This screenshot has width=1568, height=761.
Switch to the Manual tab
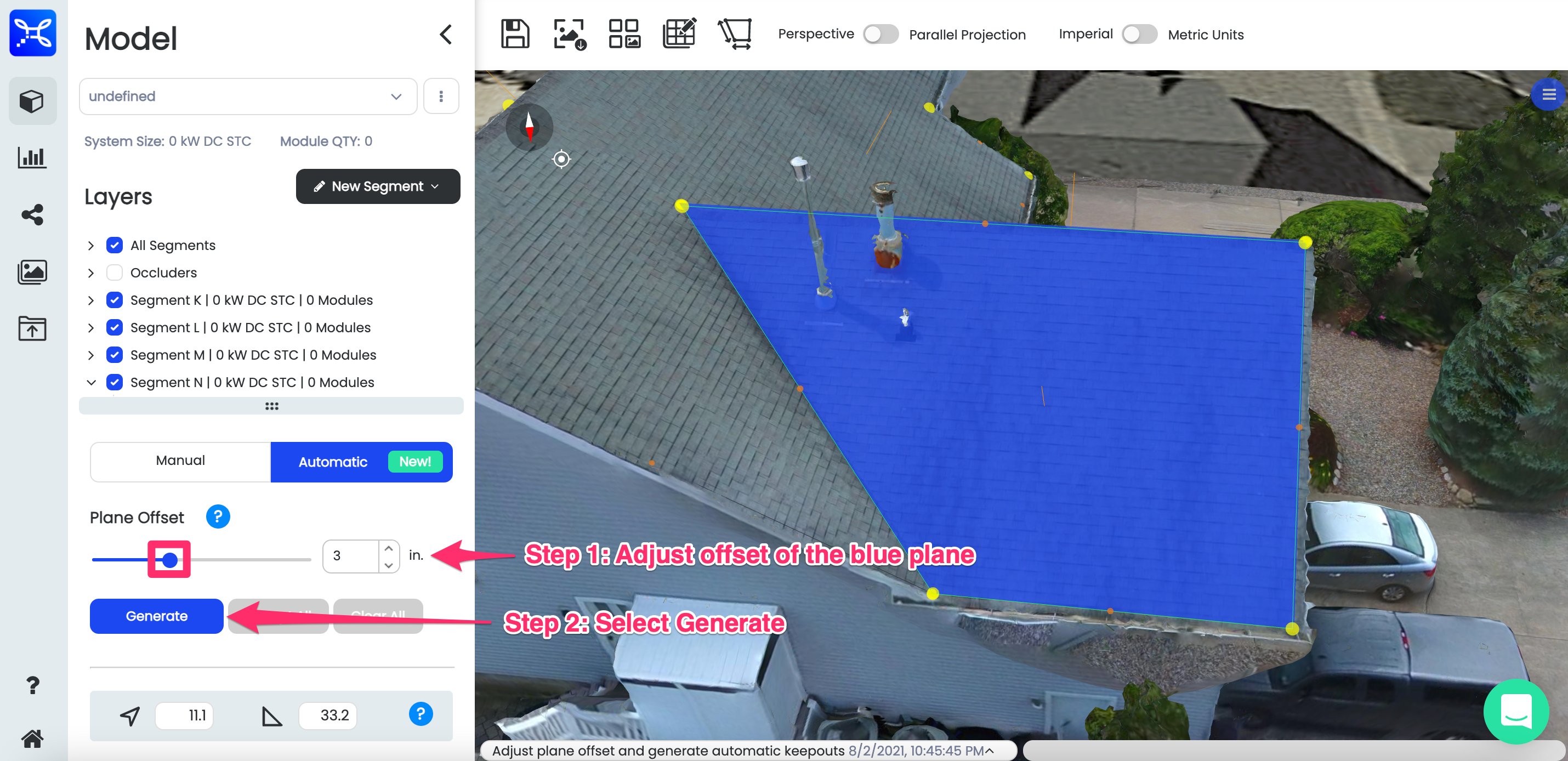(180, 461)
